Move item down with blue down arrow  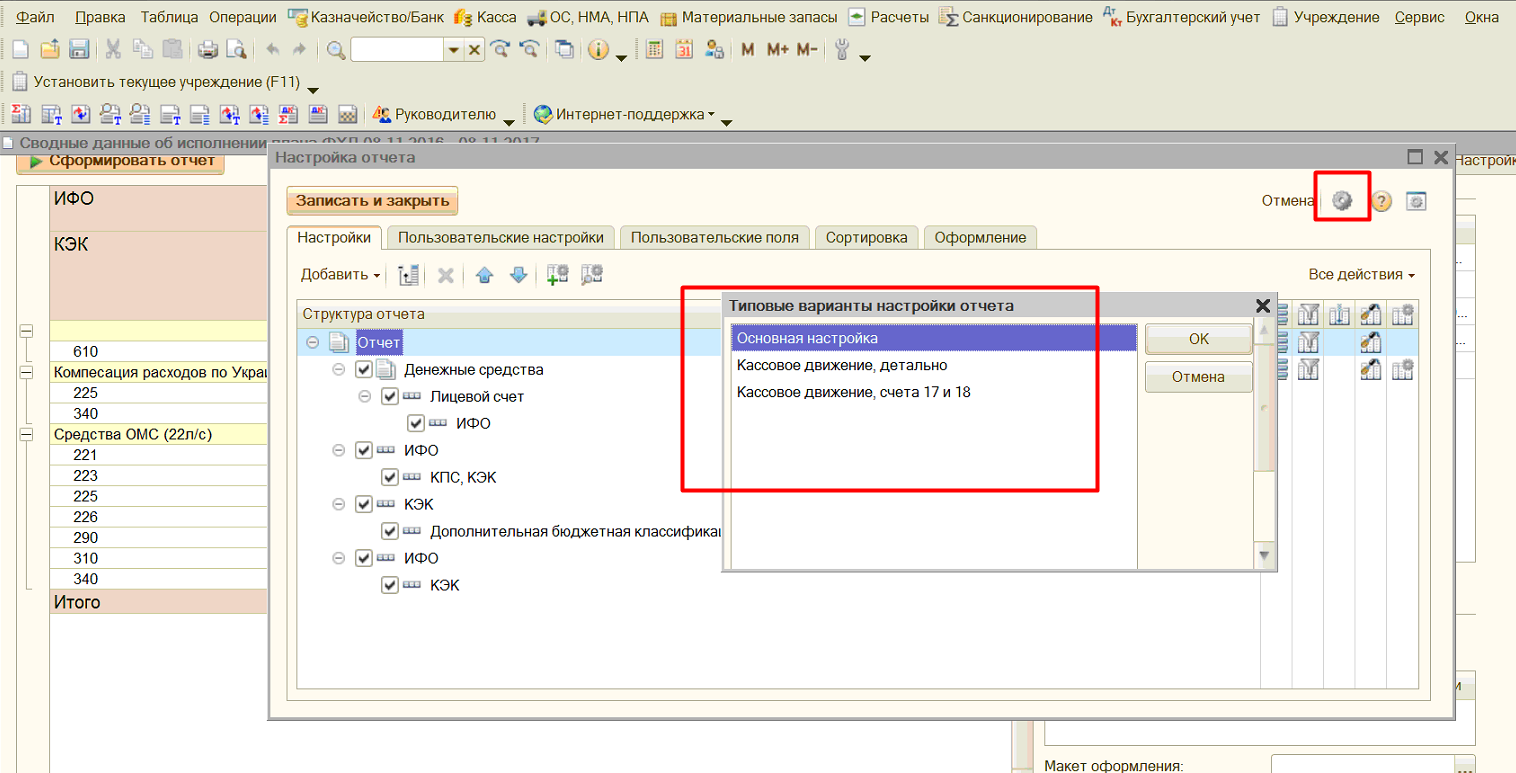[518, 275]
